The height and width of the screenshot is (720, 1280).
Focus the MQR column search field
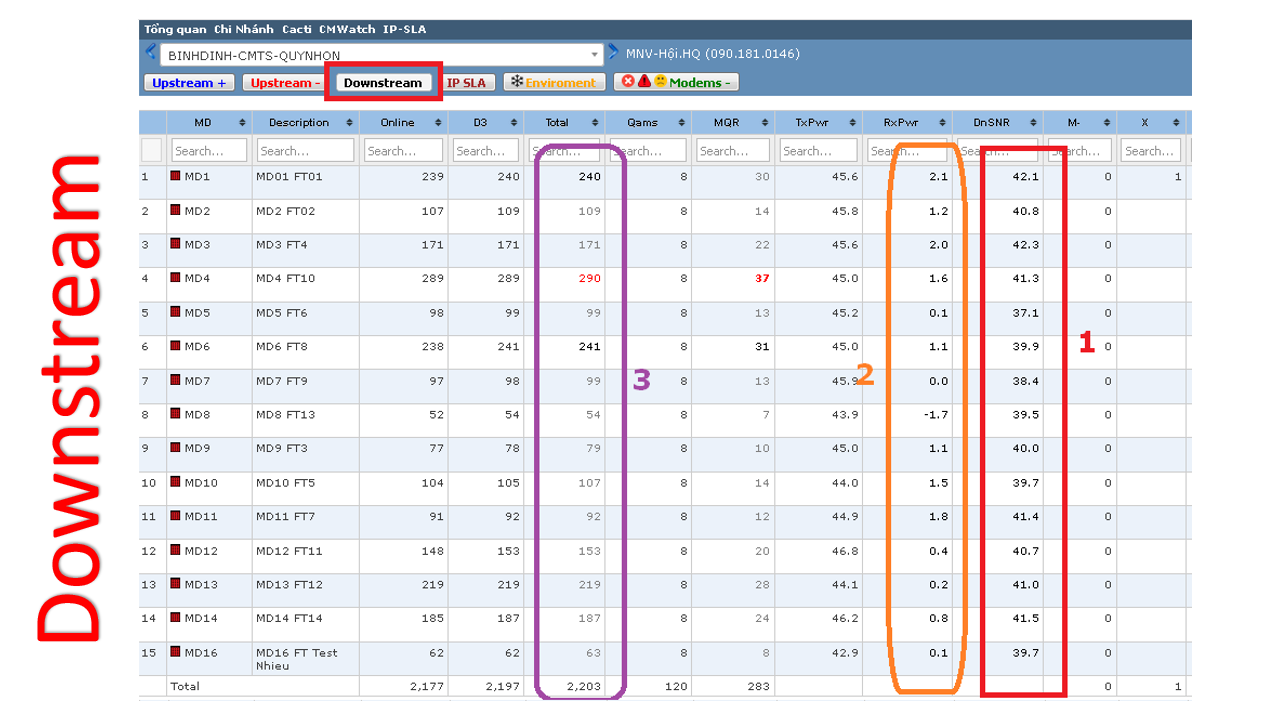pyautogui.click(x=733, y=150)
